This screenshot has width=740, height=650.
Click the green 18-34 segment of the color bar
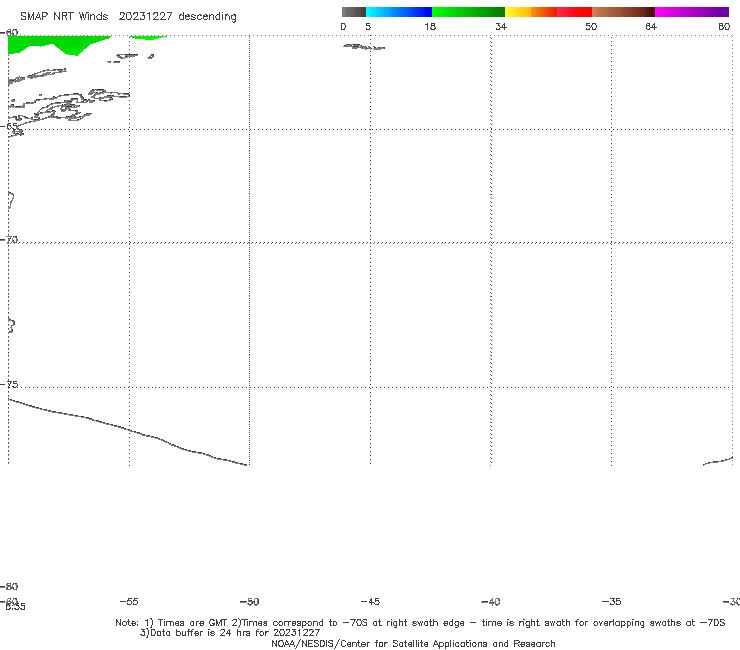469,12
